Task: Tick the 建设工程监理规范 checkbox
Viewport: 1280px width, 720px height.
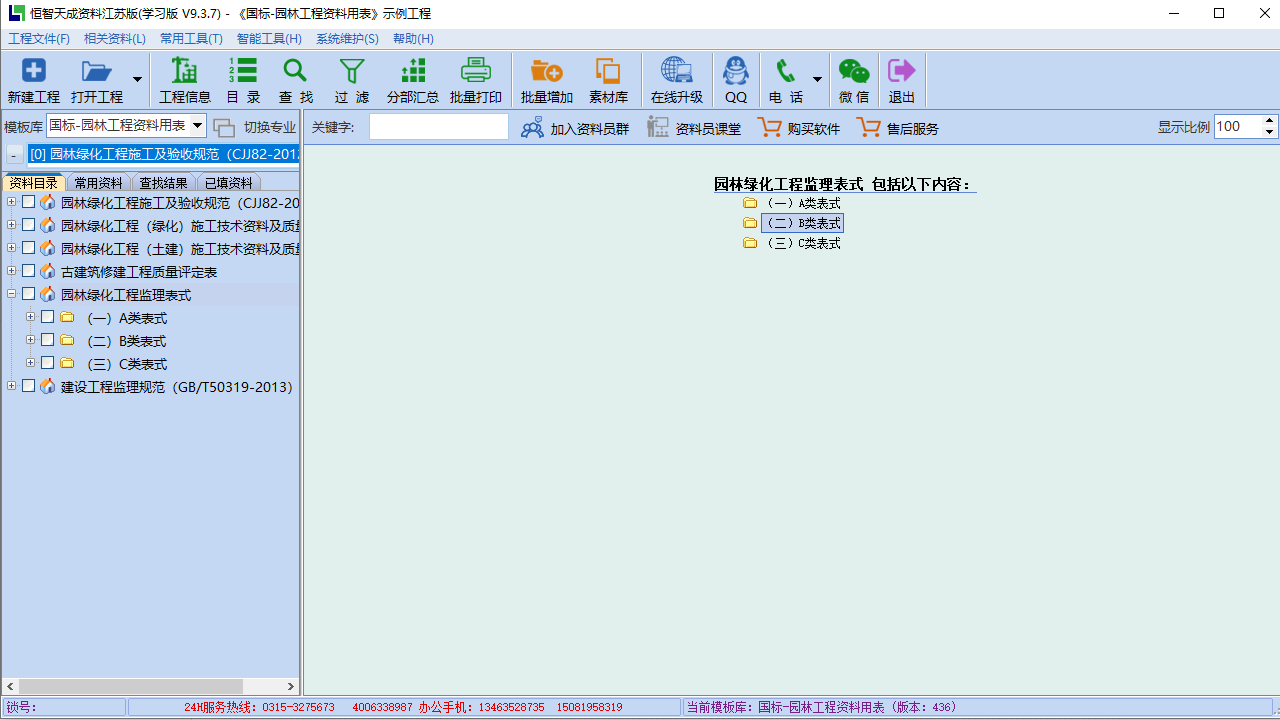Action: pos(28,385)
